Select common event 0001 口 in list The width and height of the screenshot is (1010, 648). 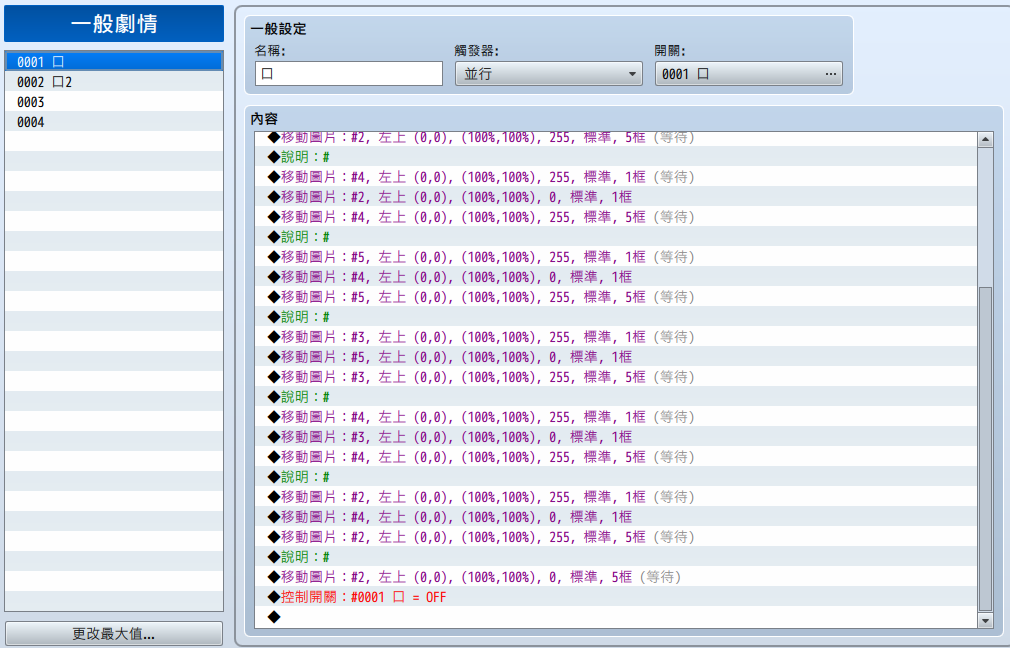click(x=114, y=62)
